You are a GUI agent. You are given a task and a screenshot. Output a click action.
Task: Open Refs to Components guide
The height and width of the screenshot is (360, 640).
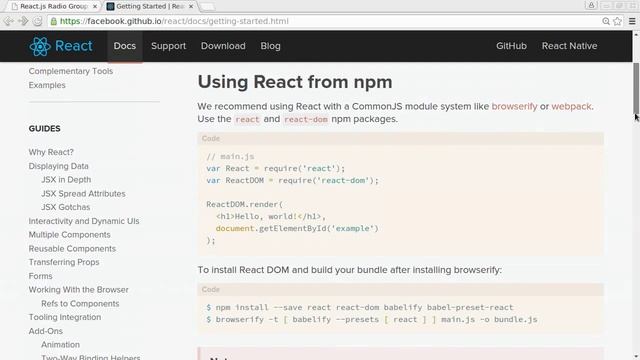[x=80, y=304]
